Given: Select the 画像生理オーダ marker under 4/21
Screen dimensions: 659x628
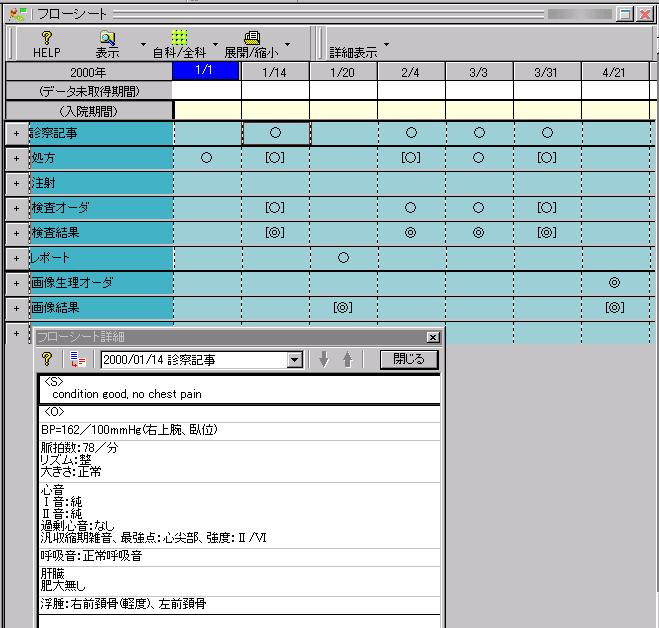Looking at the screenshot, I should pos(614,283).
